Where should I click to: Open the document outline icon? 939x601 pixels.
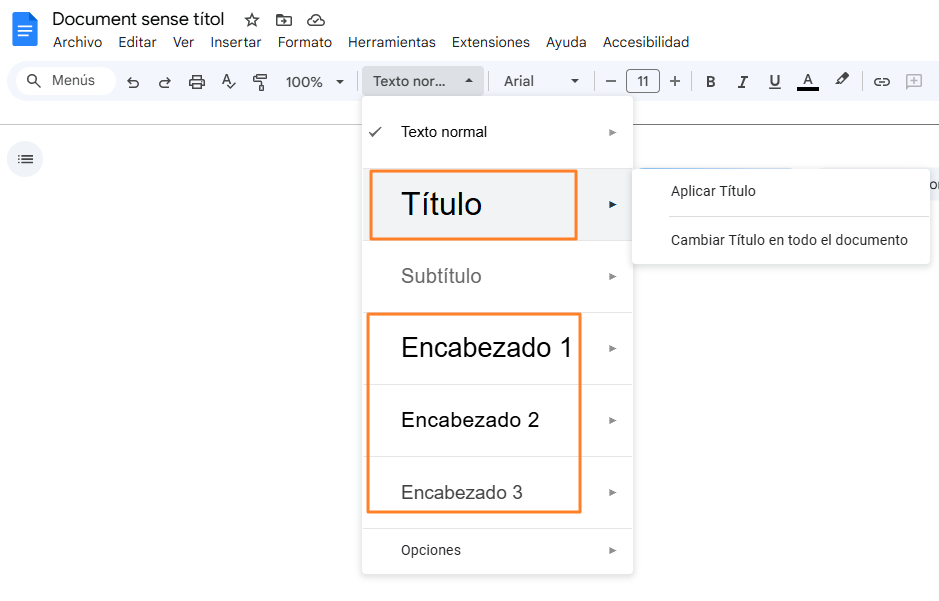point(25,158)
